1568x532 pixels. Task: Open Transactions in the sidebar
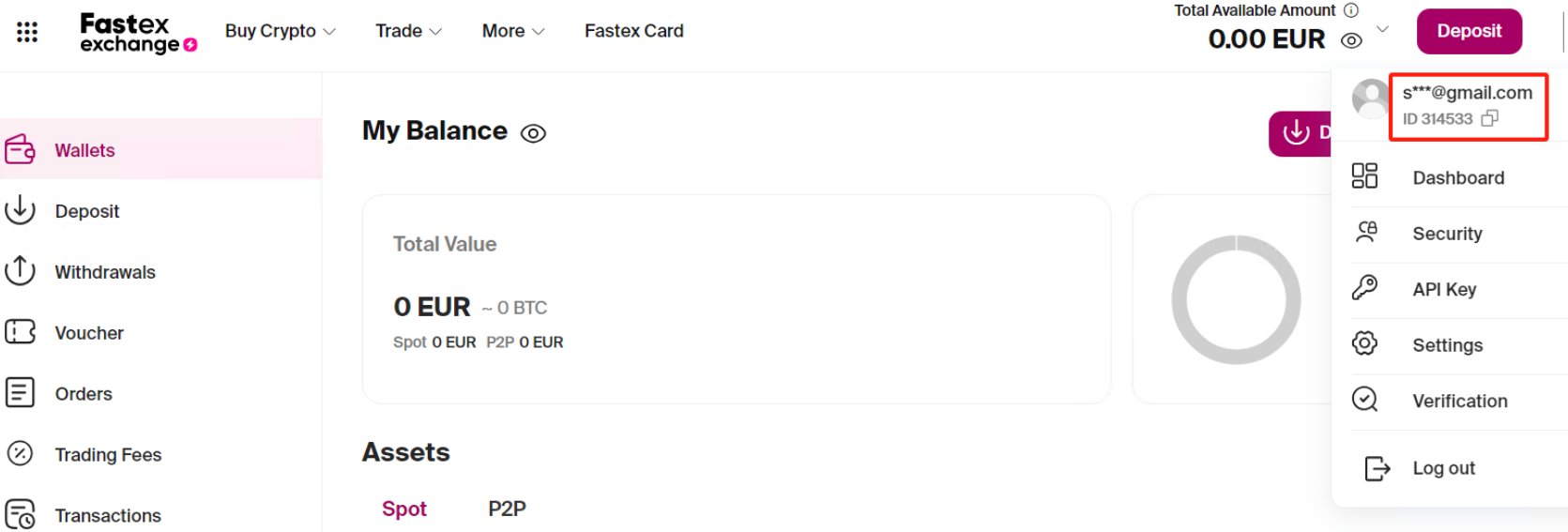(108, 515)
